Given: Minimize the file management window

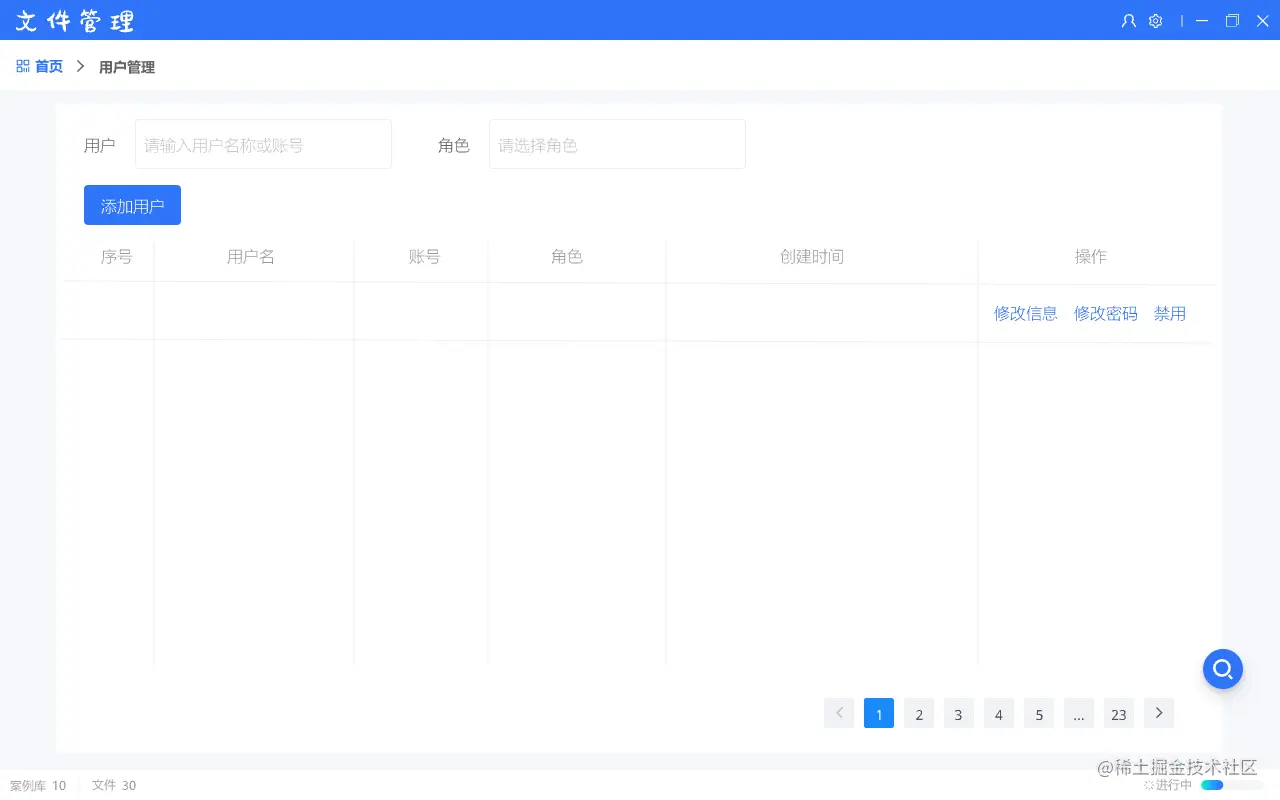Looking at the screenshot, I should click(x=1203, y=20).
